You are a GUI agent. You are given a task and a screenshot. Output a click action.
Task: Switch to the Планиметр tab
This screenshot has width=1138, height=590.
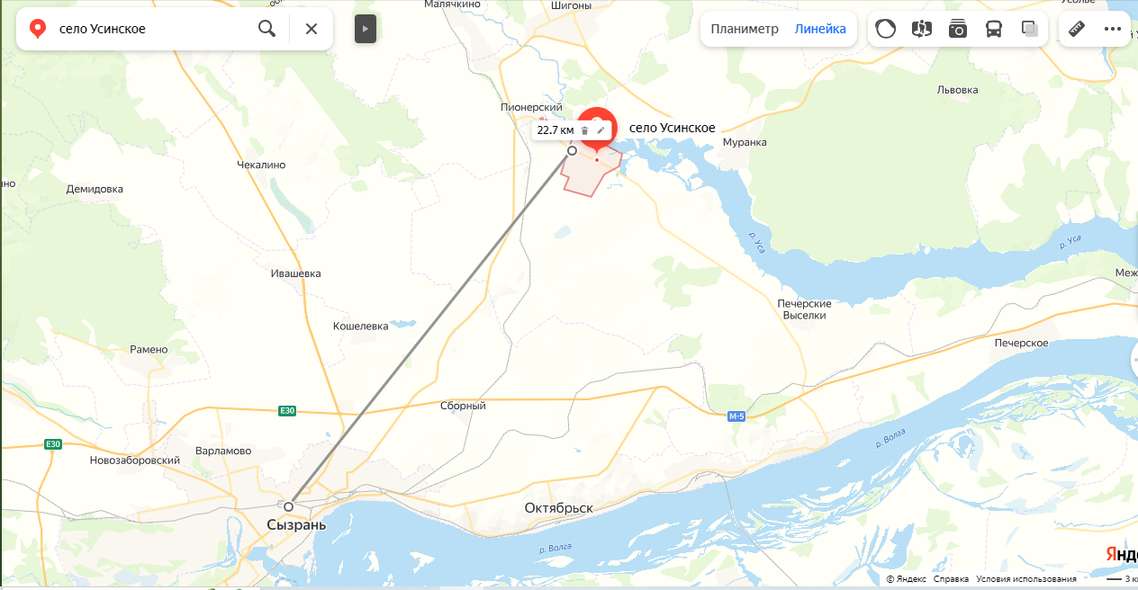tap(744, 29)
